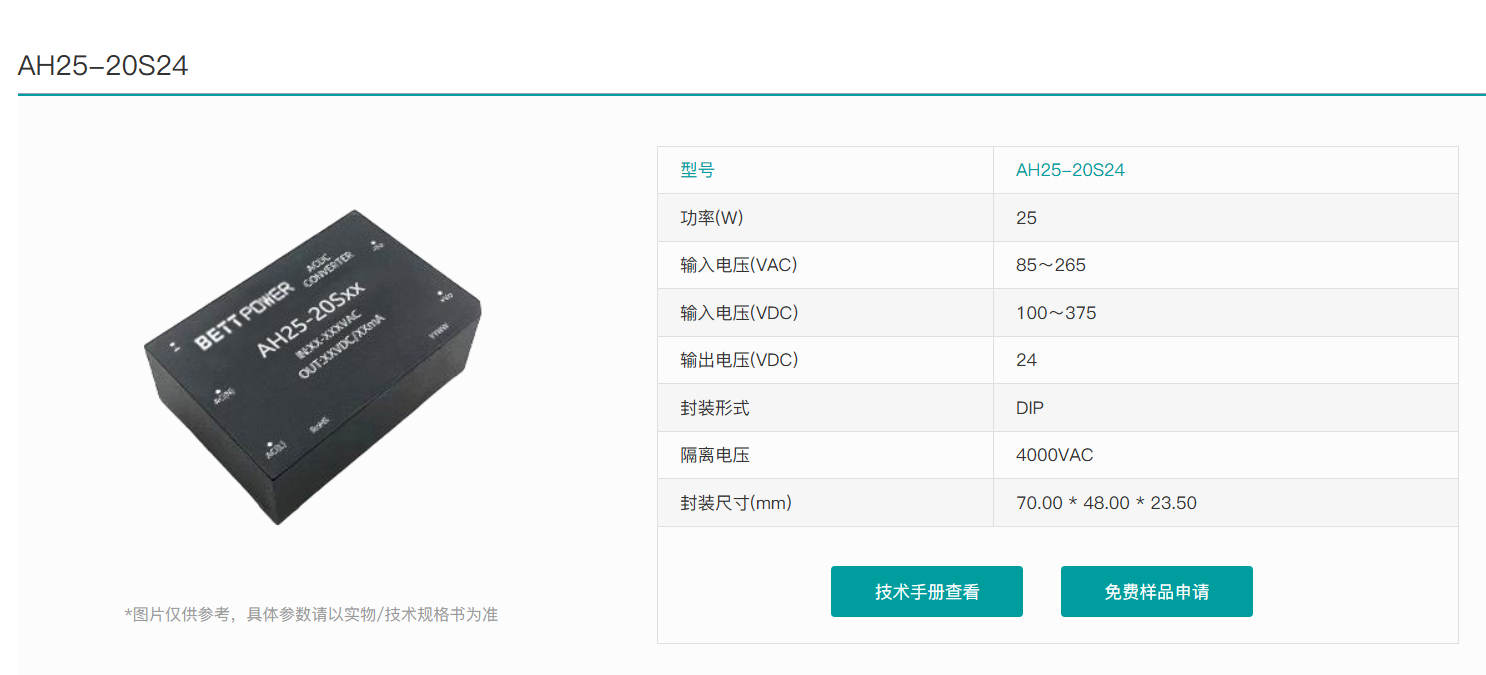
Task: Click the power value 25
Action: (x=1026, y=218)
